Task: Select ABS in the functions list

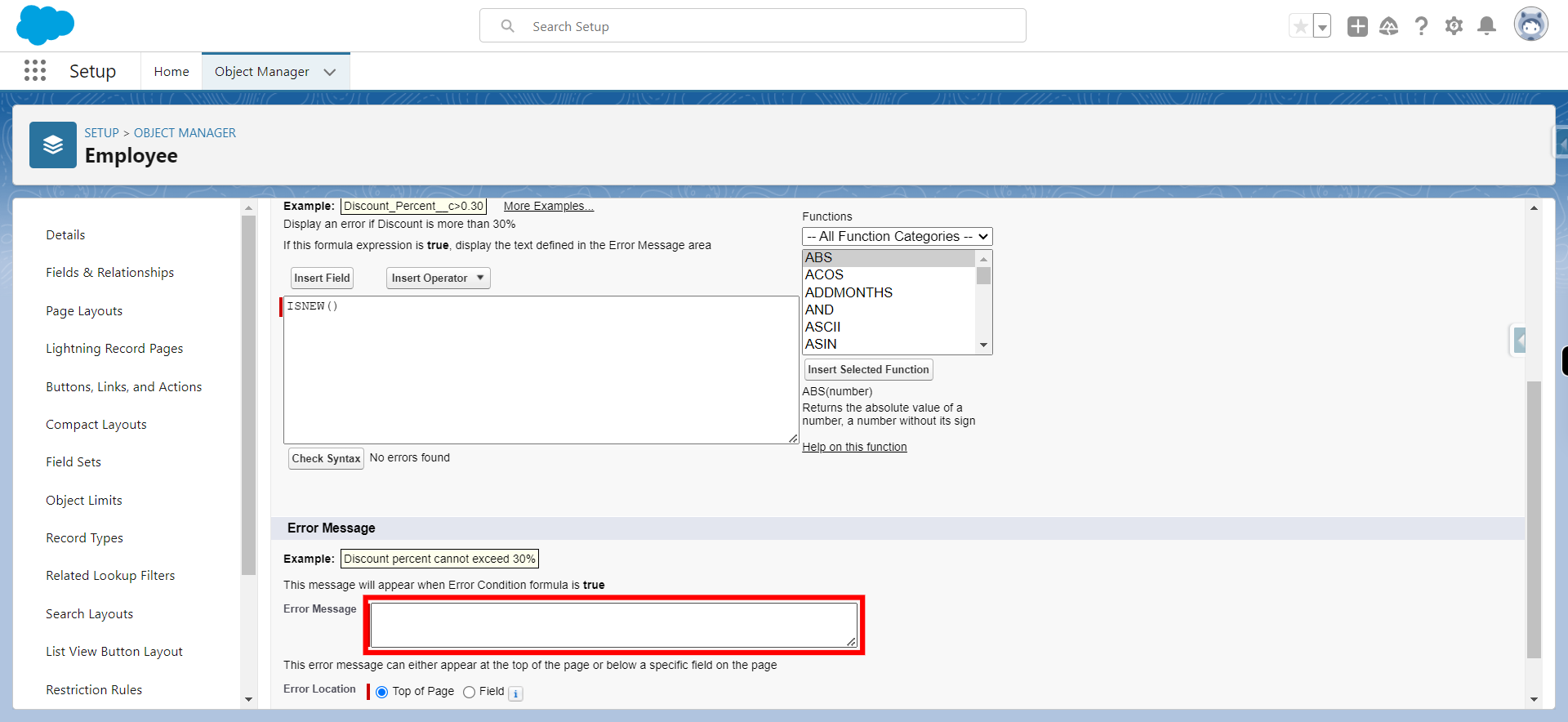Action: pos(889,257)
